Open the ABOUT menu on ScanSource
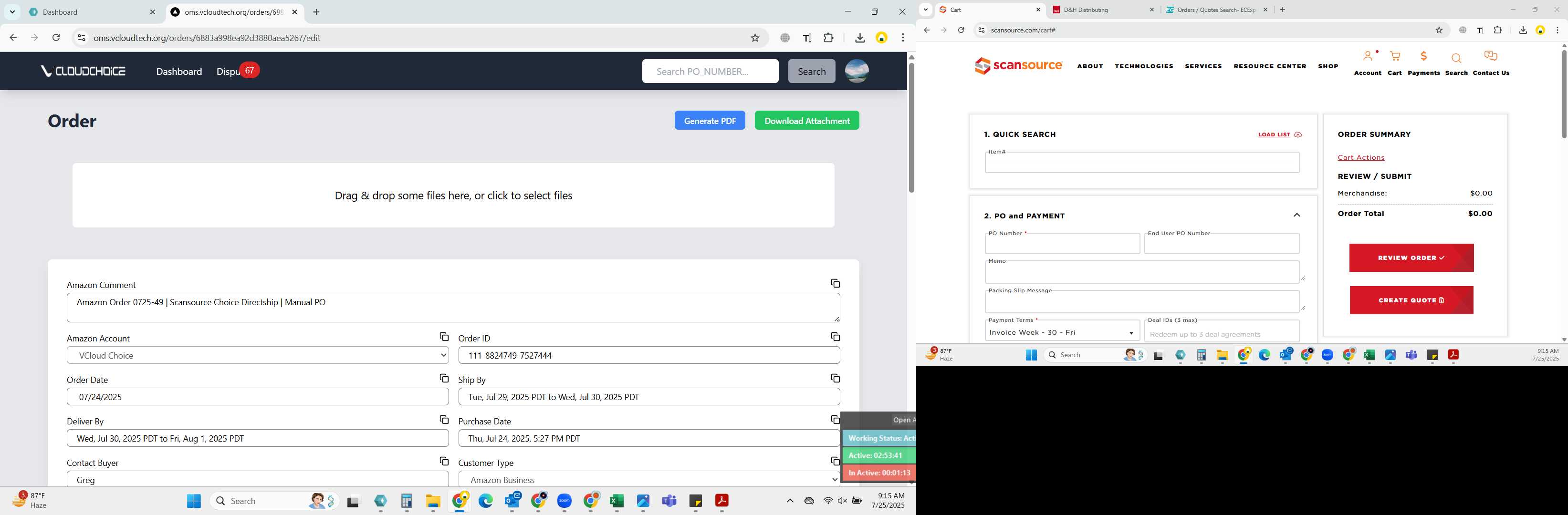 1089,66
